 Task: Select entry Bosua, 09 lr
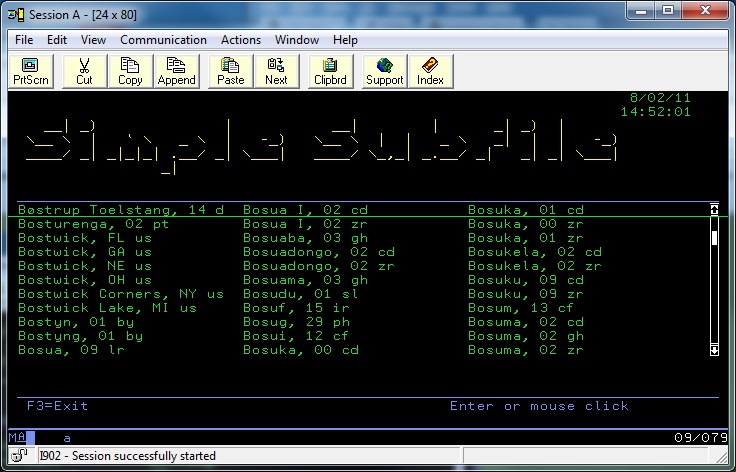click(71, 350)
